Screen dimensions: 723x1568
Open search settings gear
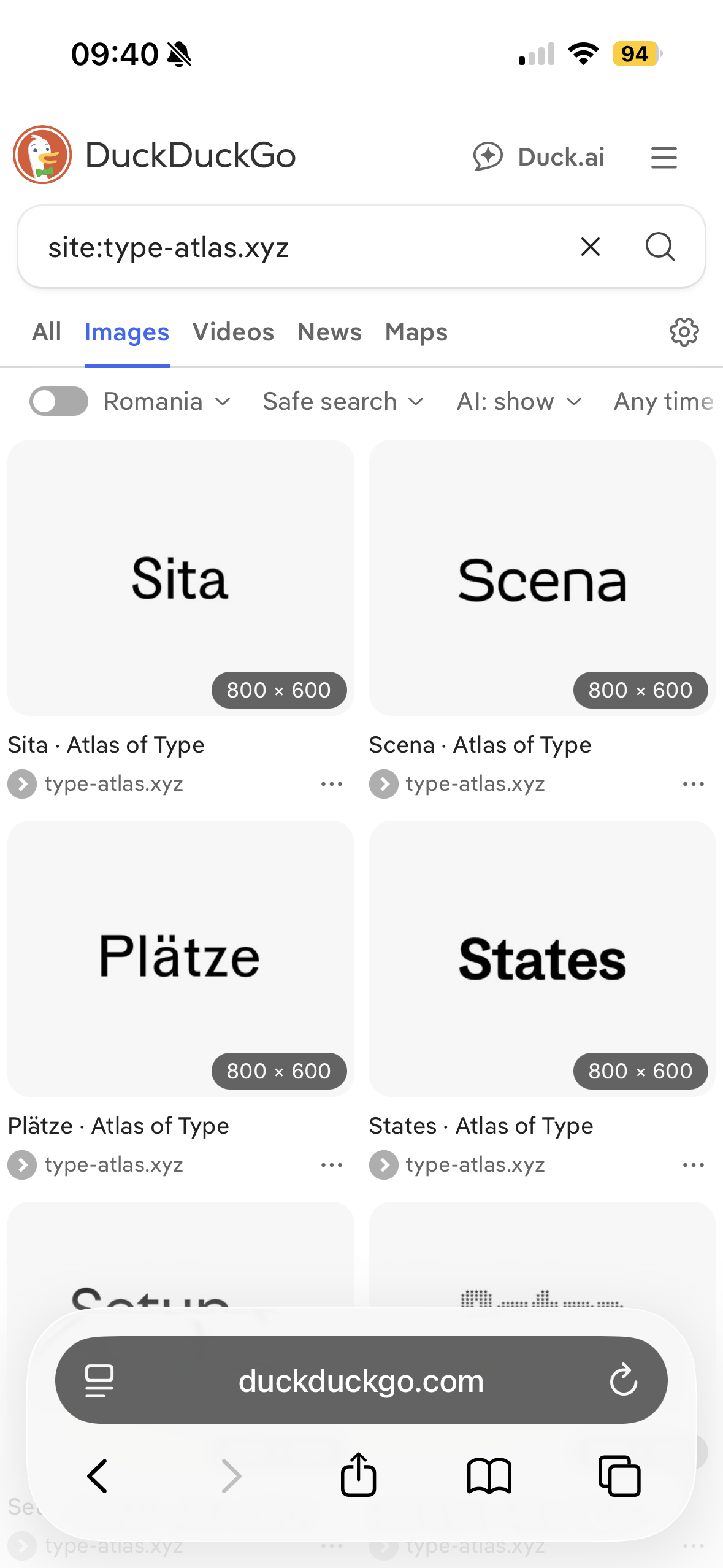684,332
